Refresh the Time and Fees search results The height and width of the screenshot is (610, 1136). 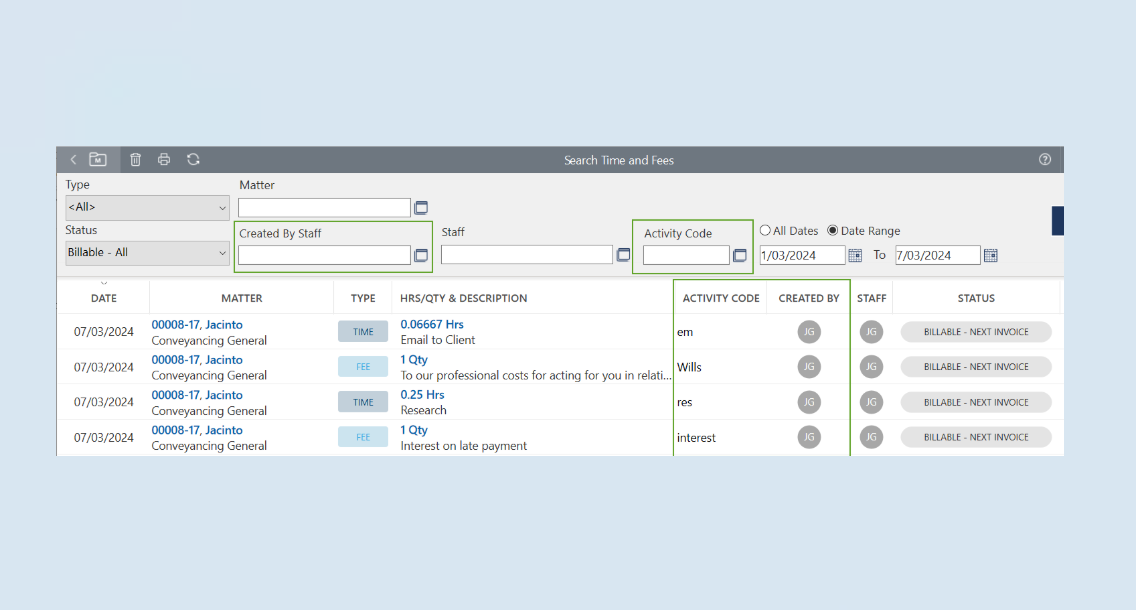point(193,160)
